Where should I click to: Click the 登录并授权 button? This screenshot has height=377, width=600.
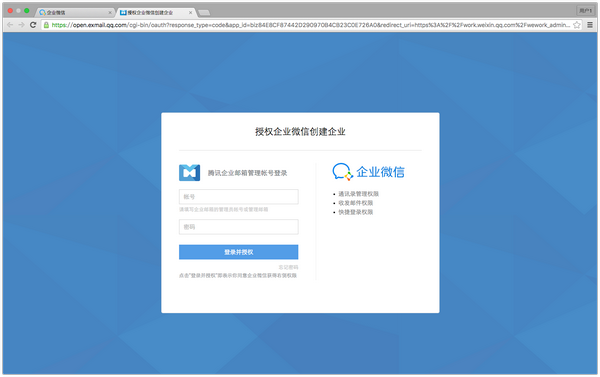[238, 252]
